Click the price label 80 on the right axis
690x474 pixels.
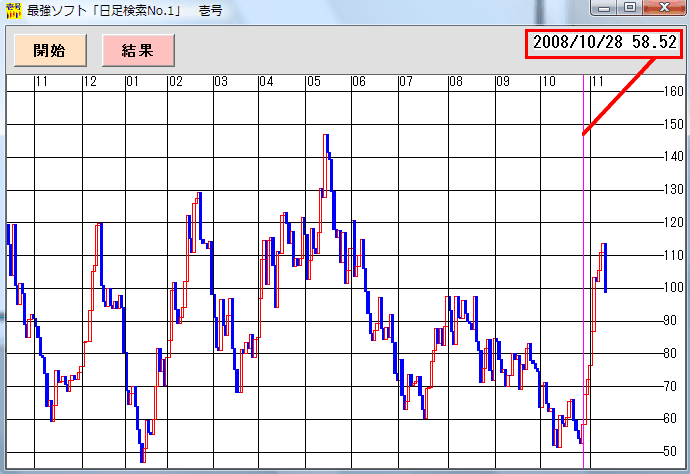670,353
